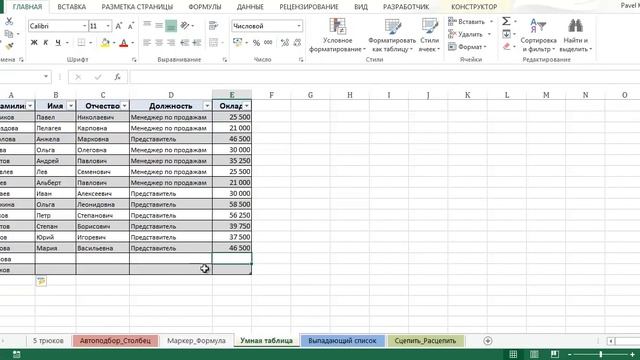Open the РАЗМЕТКА СТРАНИЦЫ ribbon tab

[137, 7]
